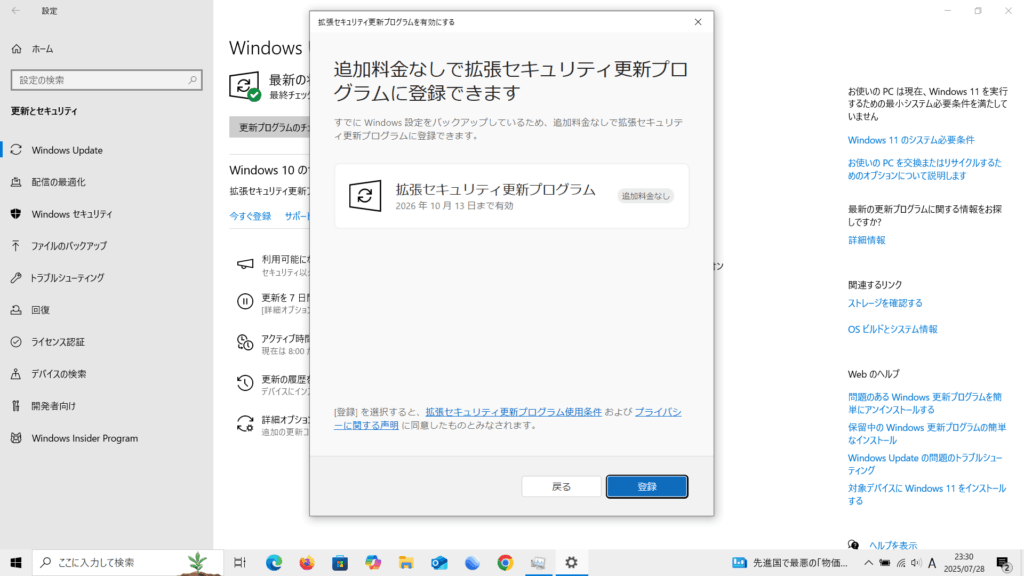
Task: Launch Google Chrome from the taskbar
Action: coord(505,562)
